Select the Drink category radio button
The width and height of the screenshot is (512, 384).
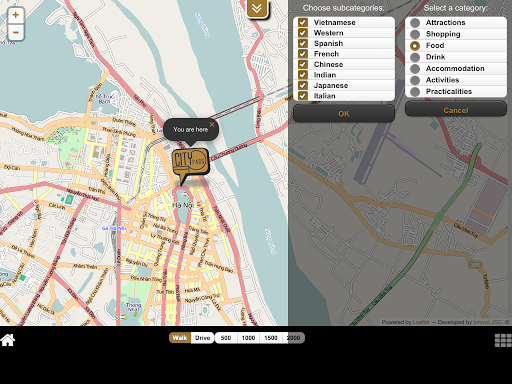click(415, 57)
